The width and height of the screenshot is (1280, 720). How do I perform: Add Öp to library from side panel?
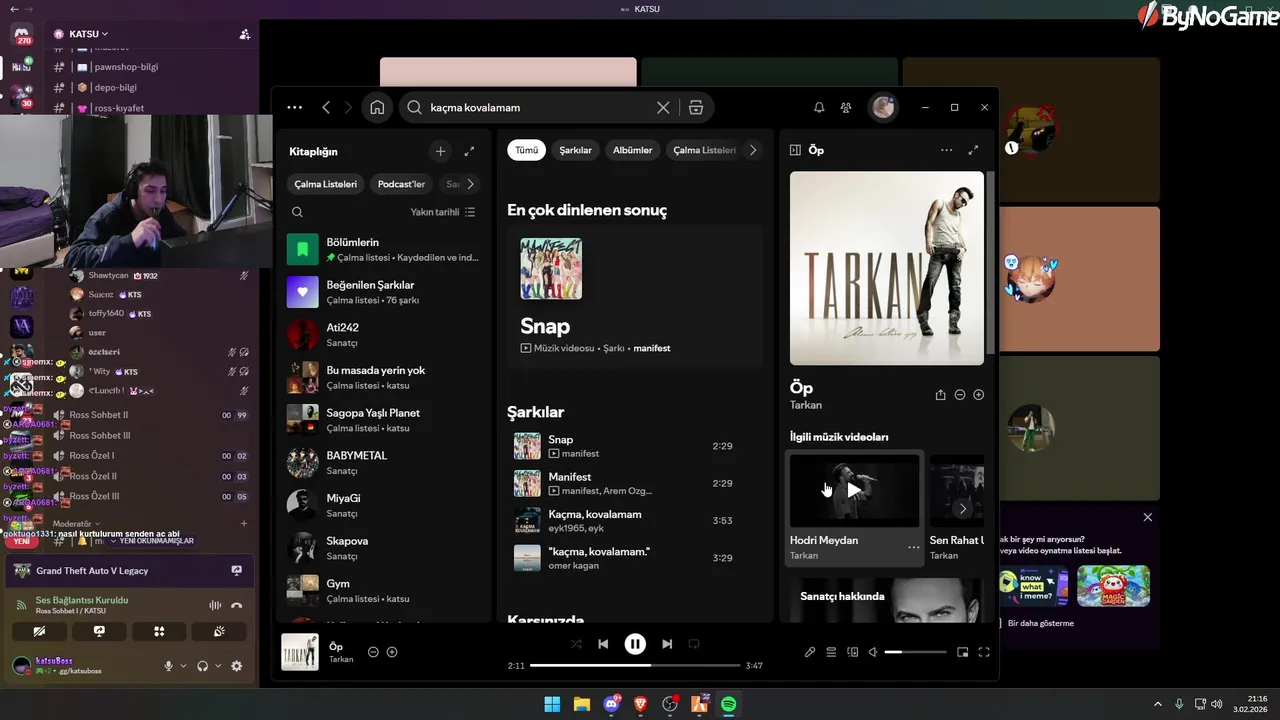click(978, 395)
